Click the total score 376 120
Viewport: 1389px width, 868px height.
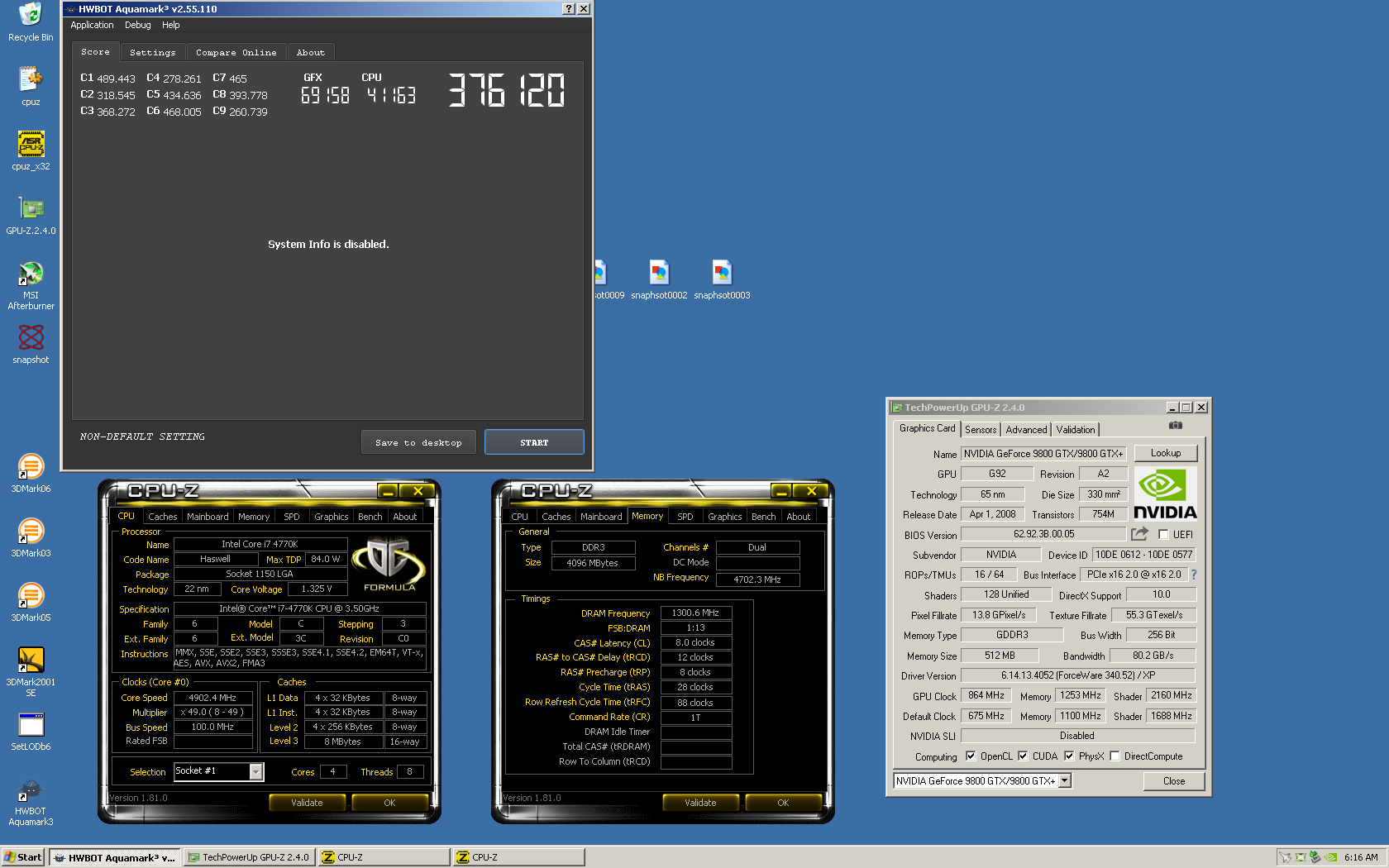(507, 90)
